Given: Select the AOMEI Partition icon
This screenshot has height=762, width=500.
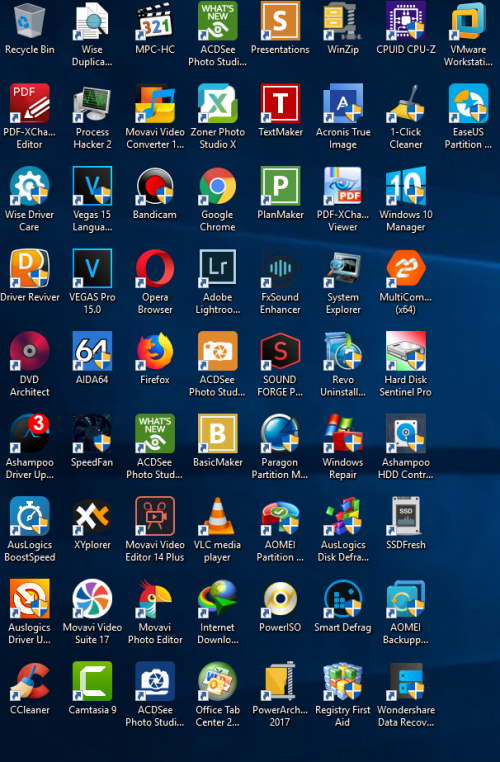Looking at the screenshot, I should pos(280,516).
